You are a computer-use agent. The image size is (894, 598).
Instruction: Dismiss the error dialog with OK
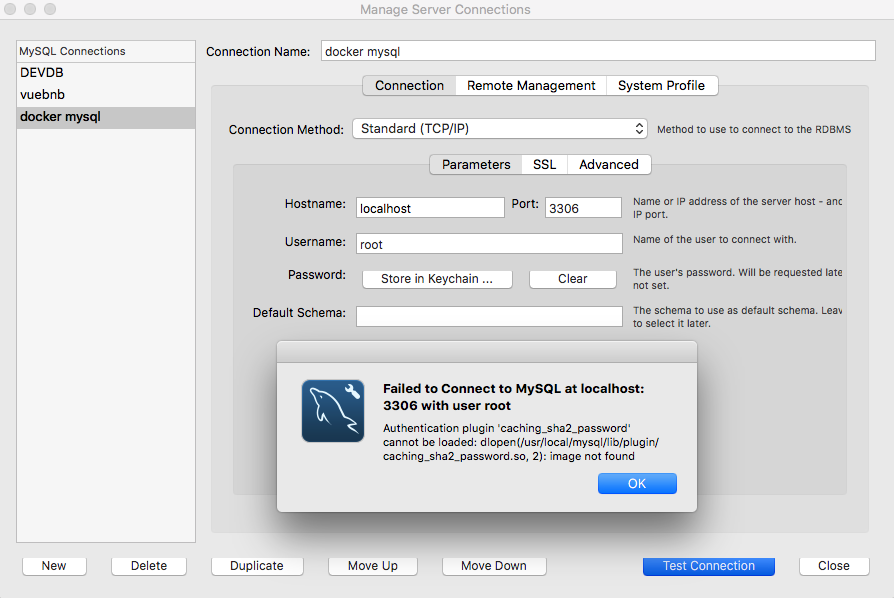[x=637, y=483]
